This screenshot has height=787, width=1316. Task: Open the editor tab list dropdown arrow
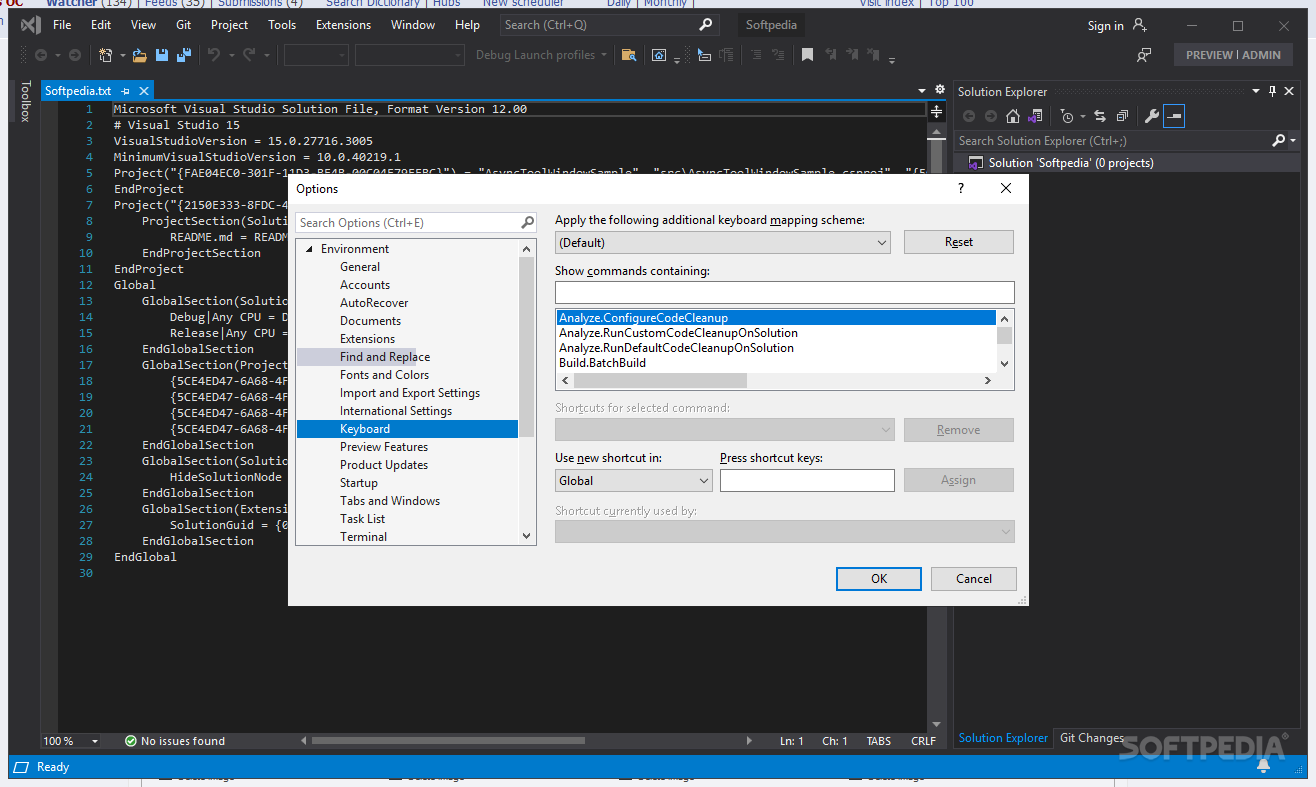922,90
